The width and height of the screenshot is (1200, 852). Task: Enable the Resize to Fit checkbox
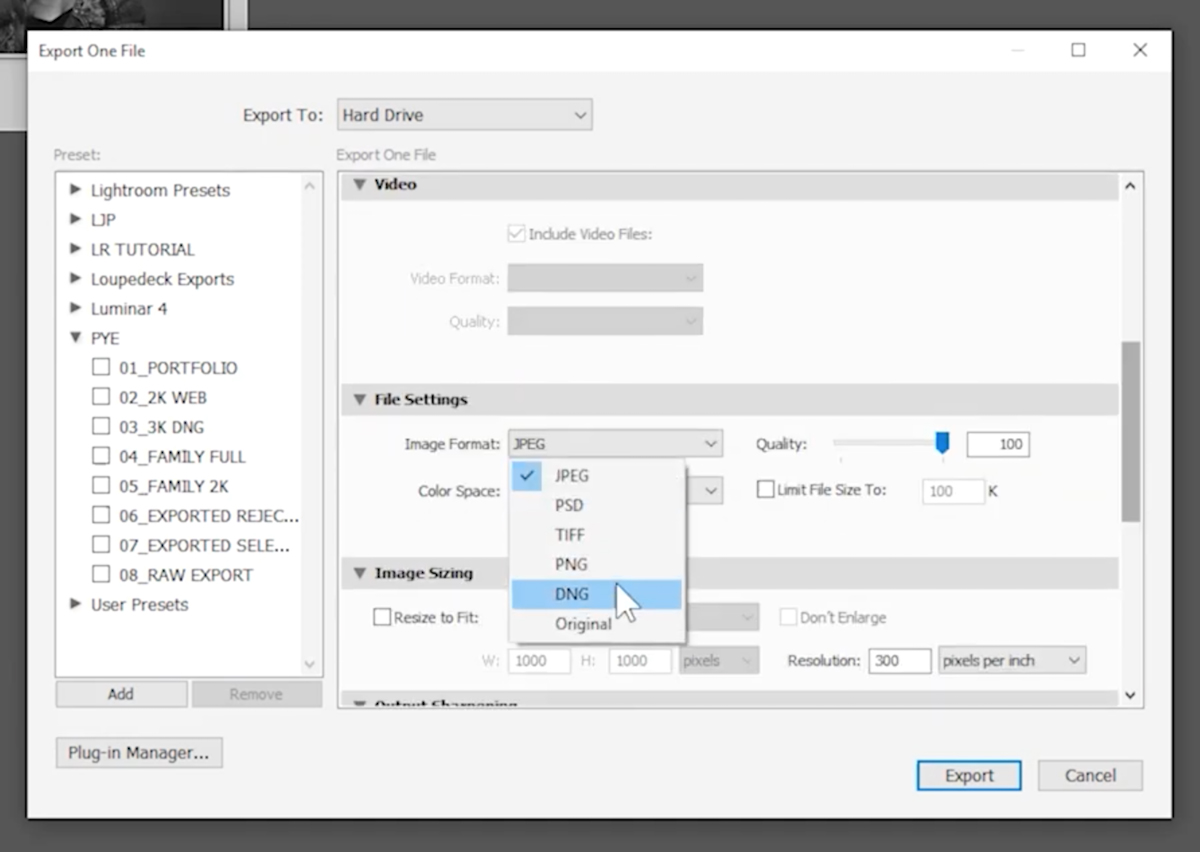pos(382,617)
